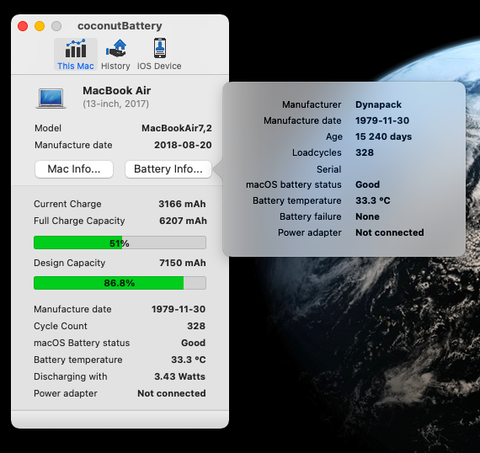Select 1979-11-30 in the battery popover
This screenshot has width=480, height=453.
click(382, 121)
